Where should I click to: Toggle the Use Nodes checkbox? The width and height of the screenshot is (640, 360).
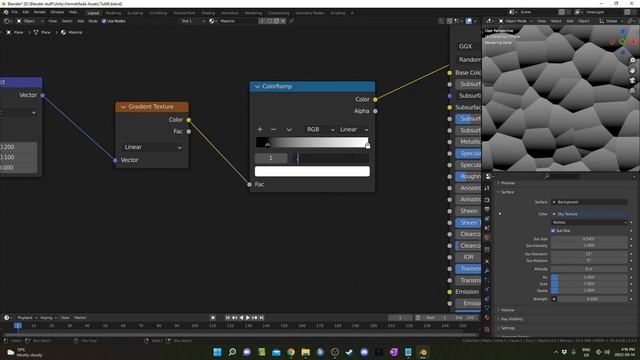[x=104, y=21]
